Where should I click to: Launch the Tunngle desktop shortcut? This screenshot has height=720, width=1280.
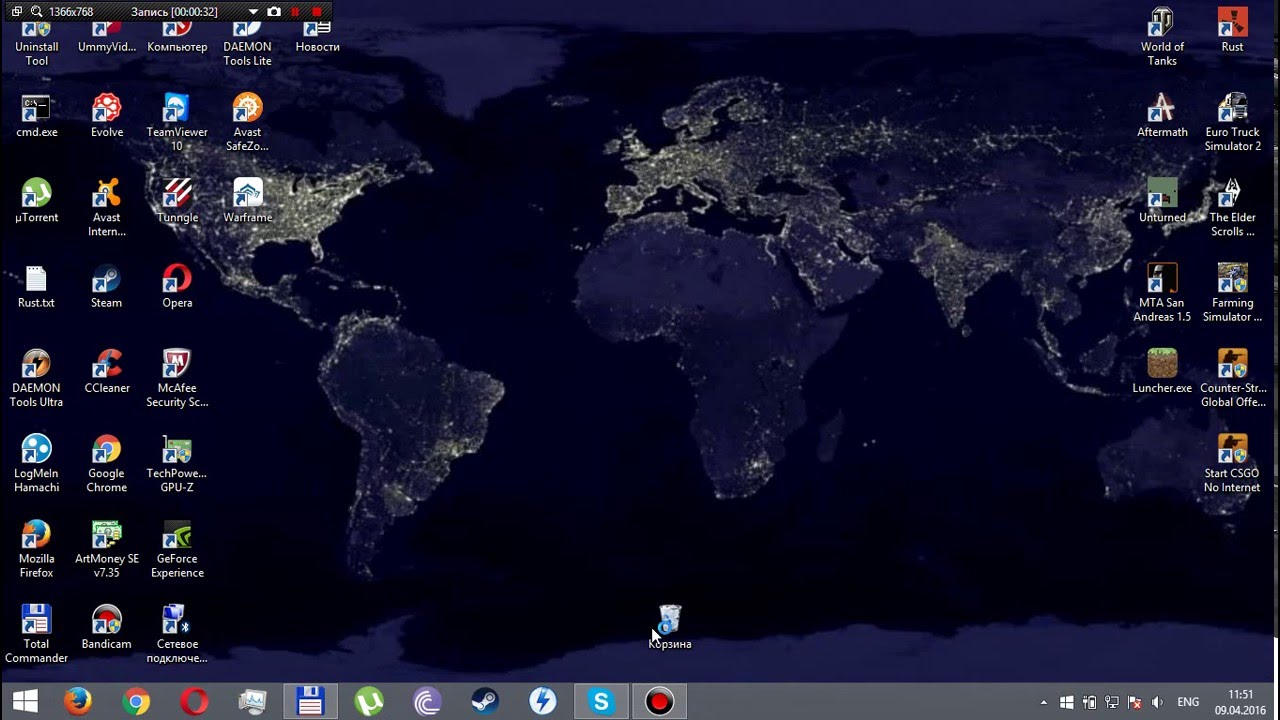177,201
